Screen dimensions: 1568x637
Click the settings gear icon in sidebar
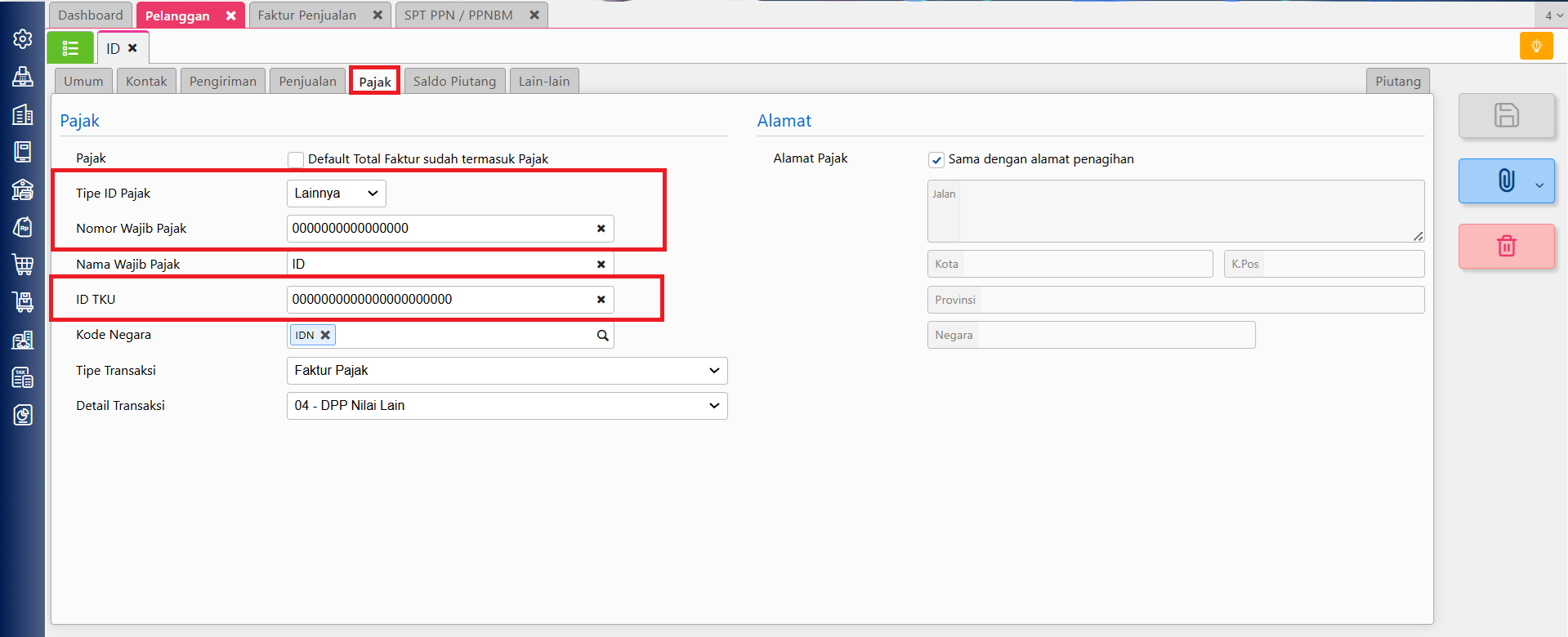(23, 39)
